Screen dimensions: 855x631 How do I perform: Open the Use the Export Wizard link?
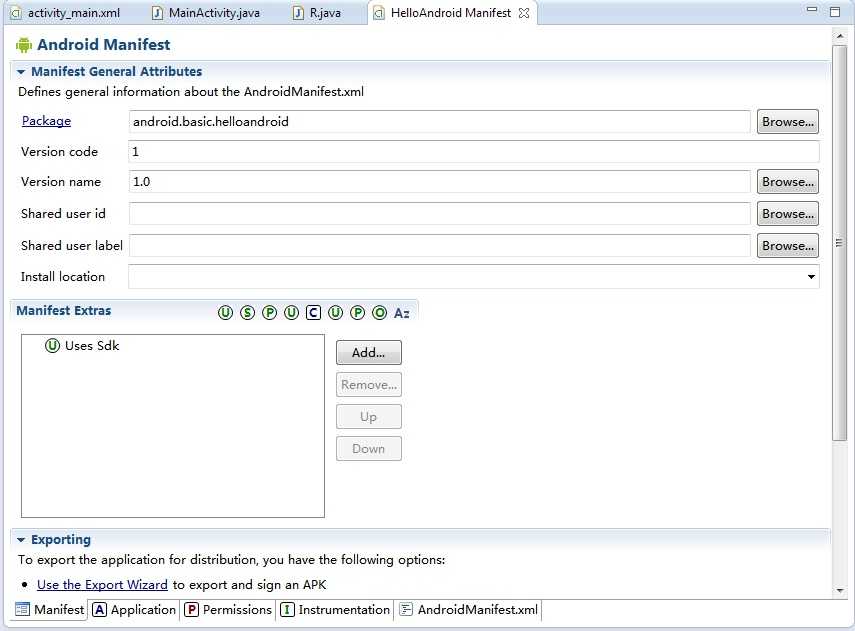tap(103, 585)
